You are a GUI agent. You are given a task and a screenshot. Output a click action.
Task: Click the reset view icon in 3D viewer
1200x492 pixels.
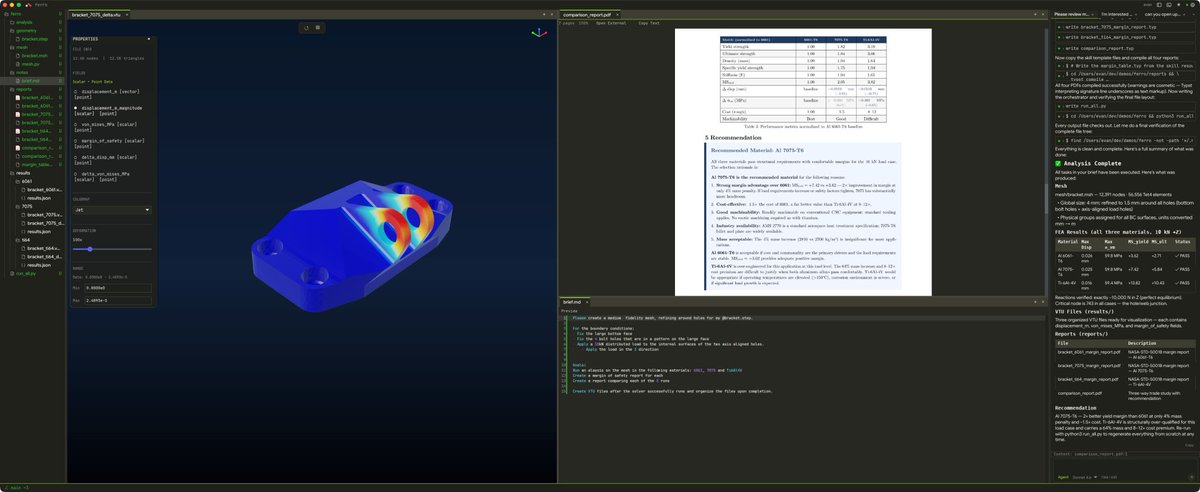pos(305,27)
